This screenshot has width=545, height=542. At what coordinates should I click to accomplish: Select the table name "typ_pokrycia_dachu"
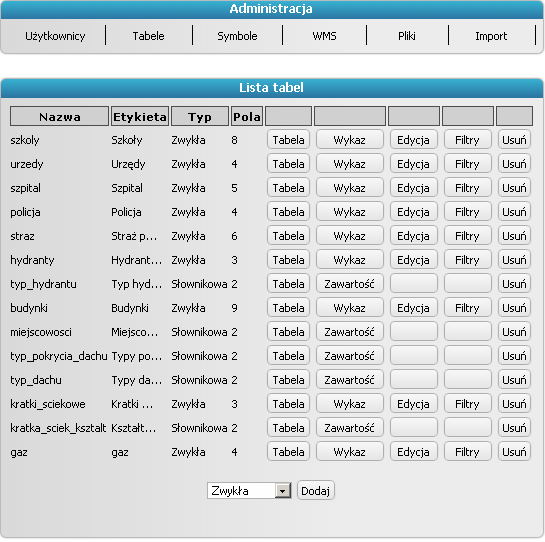coord(59,356)
